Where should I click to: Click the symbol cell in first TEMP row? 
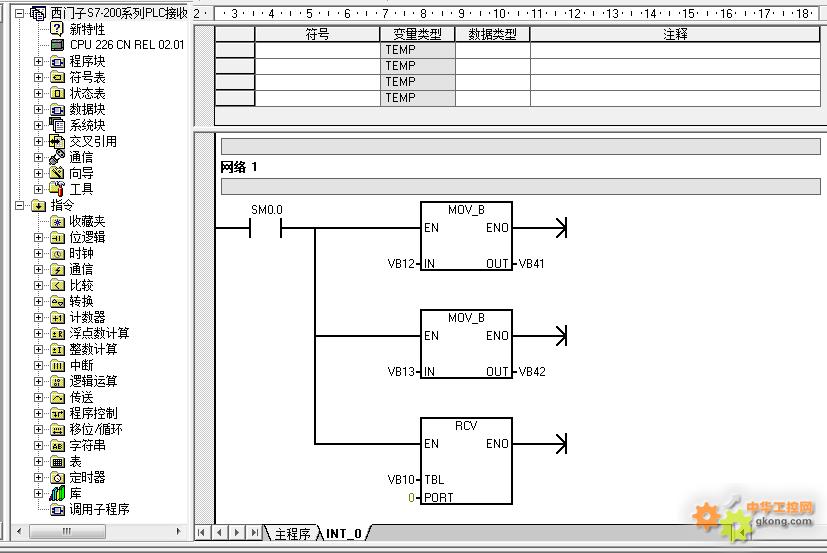[318, 50]
